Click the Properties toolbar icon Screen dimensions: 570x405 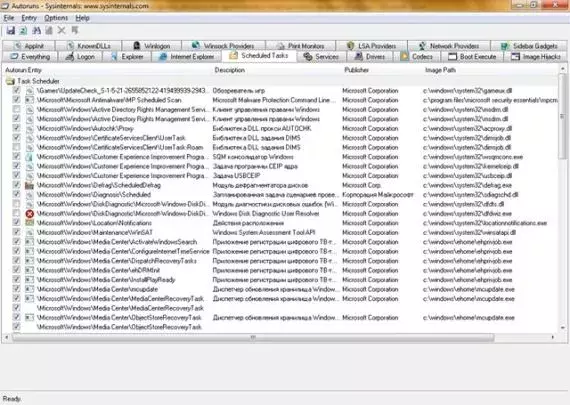click(49, 31)
